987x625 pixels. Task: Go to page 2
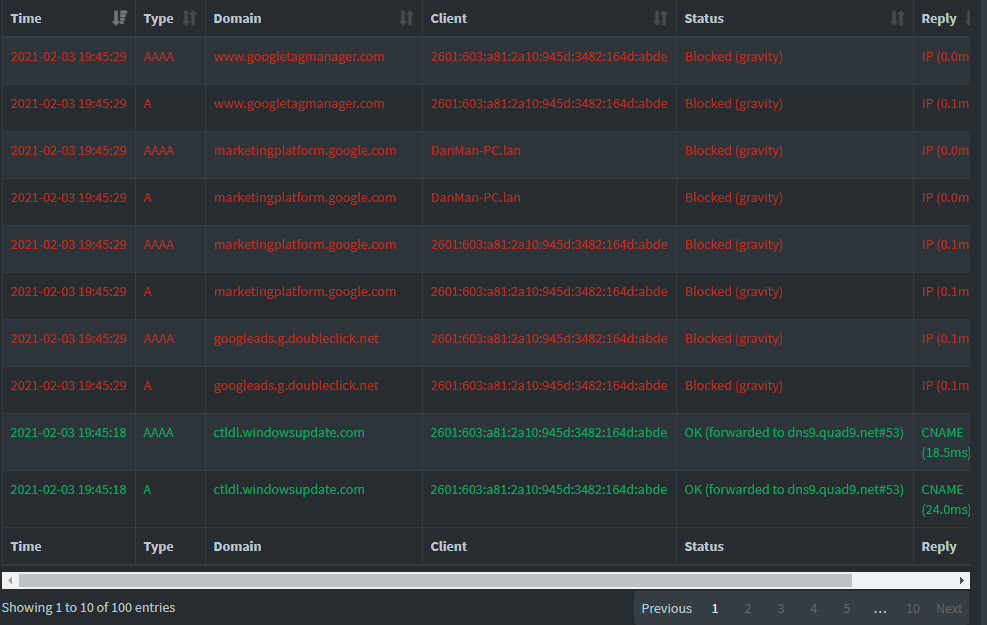[747, 609]
